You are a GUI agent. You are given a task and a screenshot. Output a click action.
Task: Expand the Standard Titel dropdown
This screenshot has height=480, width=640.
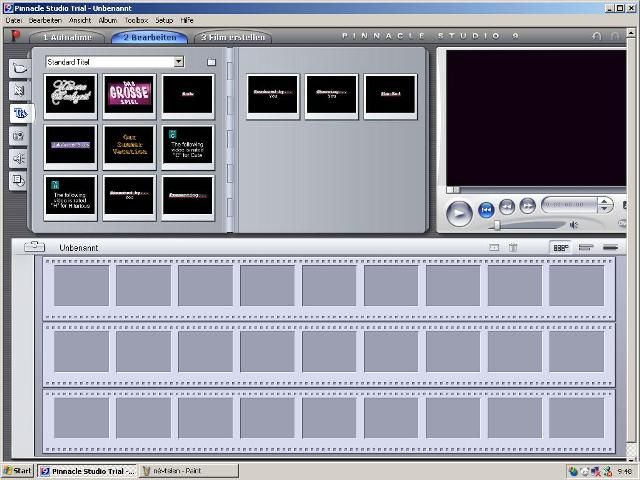[x=179, y=62]
